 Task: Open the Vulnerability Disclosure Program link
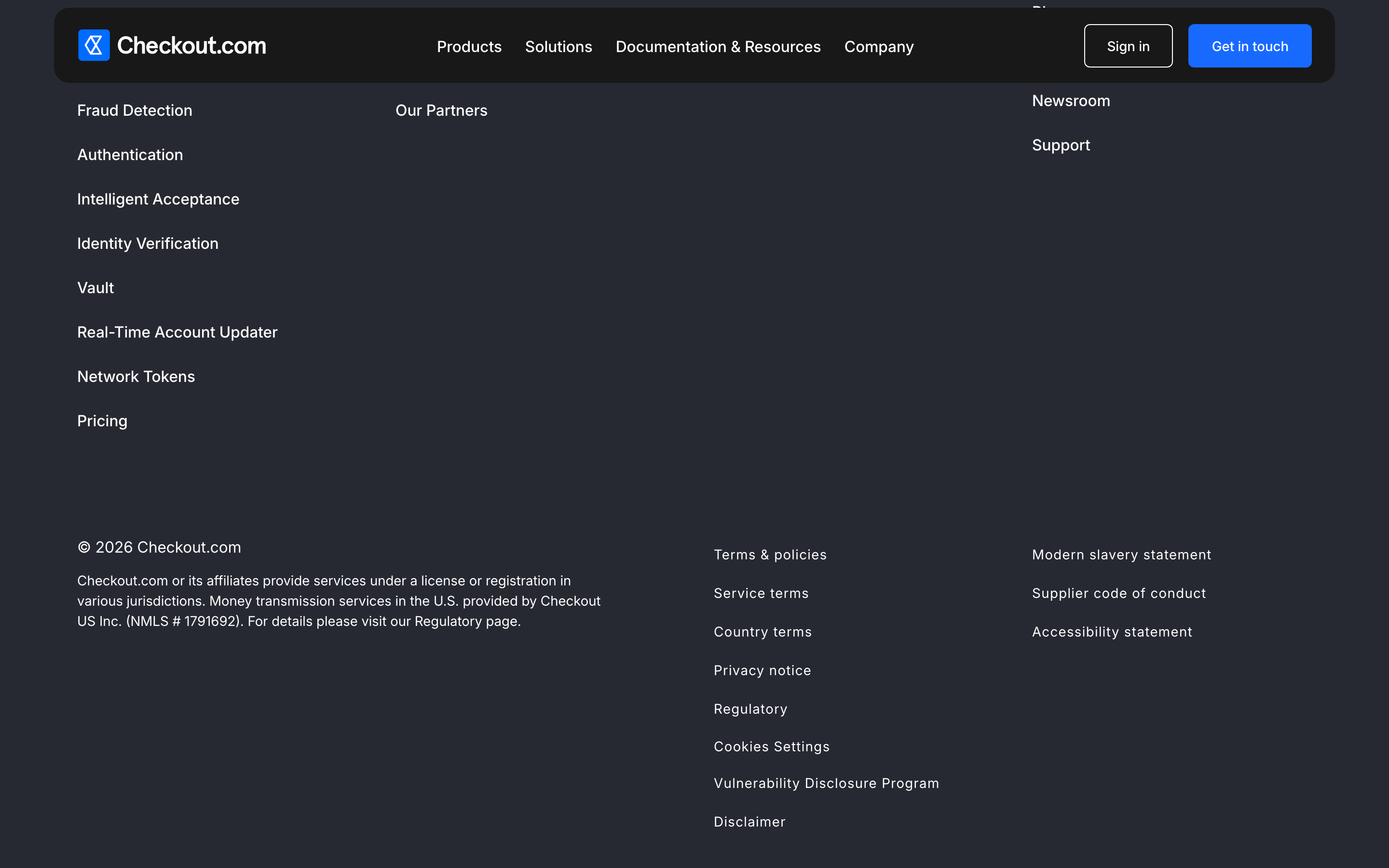(827, 783)
